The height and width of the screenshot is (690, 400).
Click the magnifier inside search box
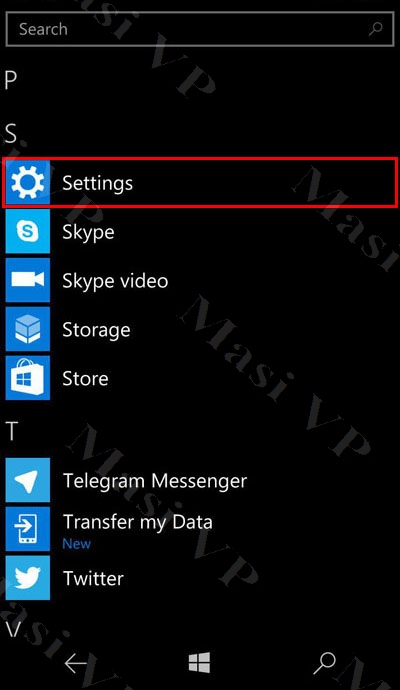click(376, 29)
